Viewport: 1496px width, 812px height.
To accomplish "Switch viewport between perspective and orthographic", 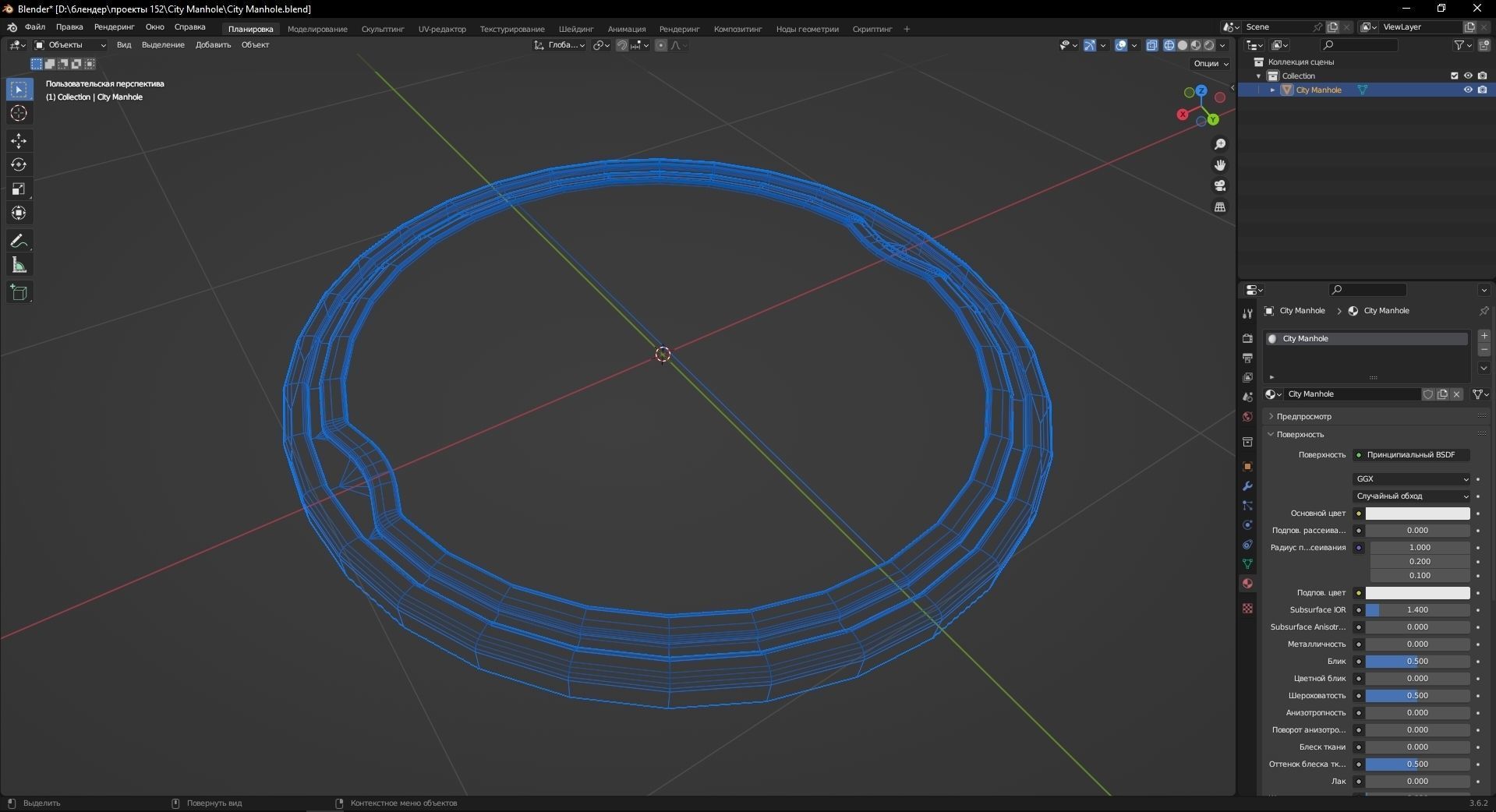I will tap(1220, 207).
